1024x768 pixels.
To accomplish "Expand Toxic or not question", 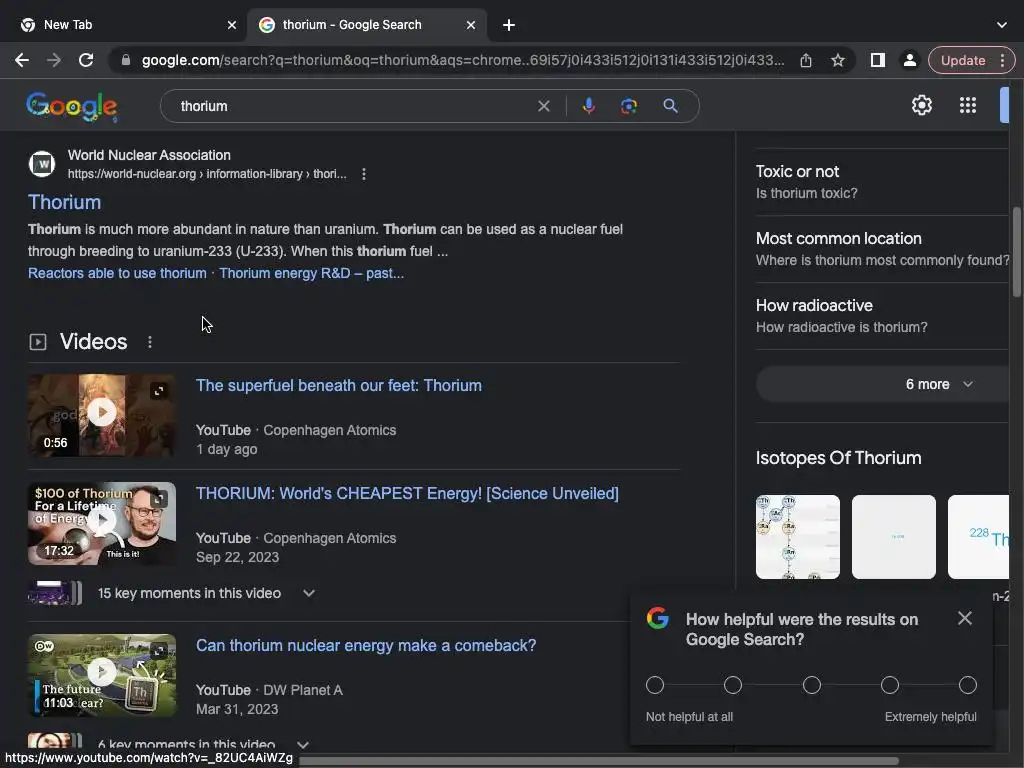I will pyautogui.click(x=882, y=182).
